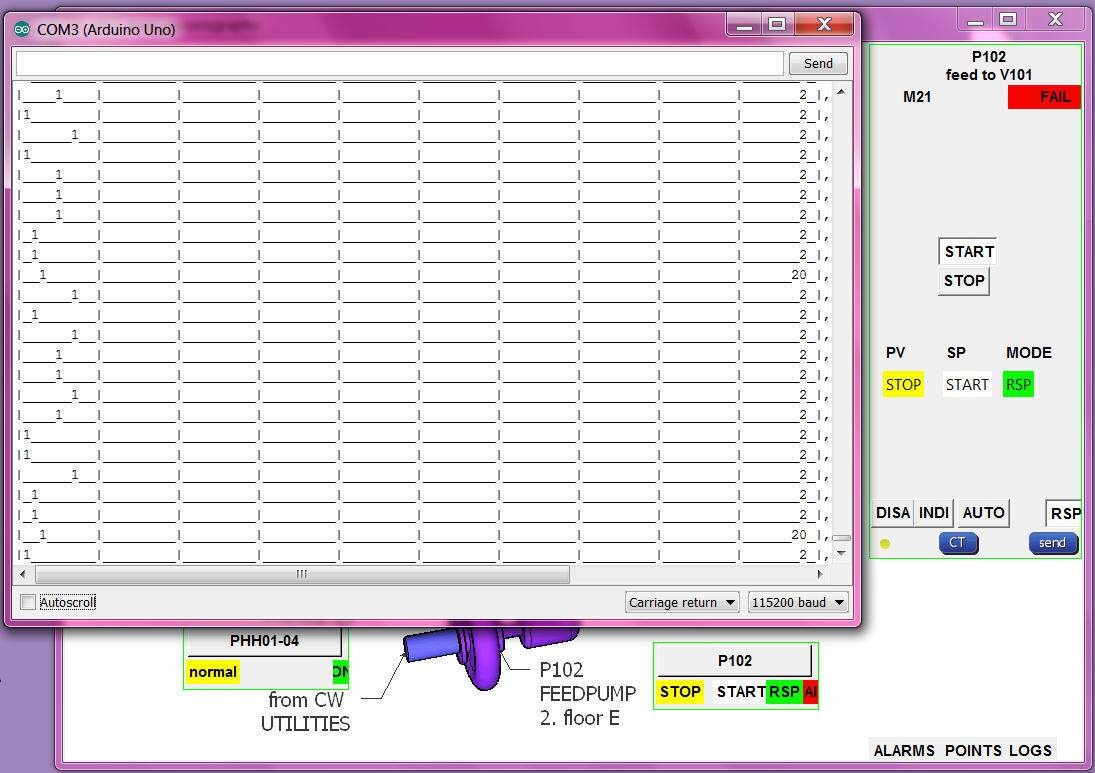The image size is (1095, 773).
Task: Enable the Autoscroll checkbox
Action: [28, 602]
